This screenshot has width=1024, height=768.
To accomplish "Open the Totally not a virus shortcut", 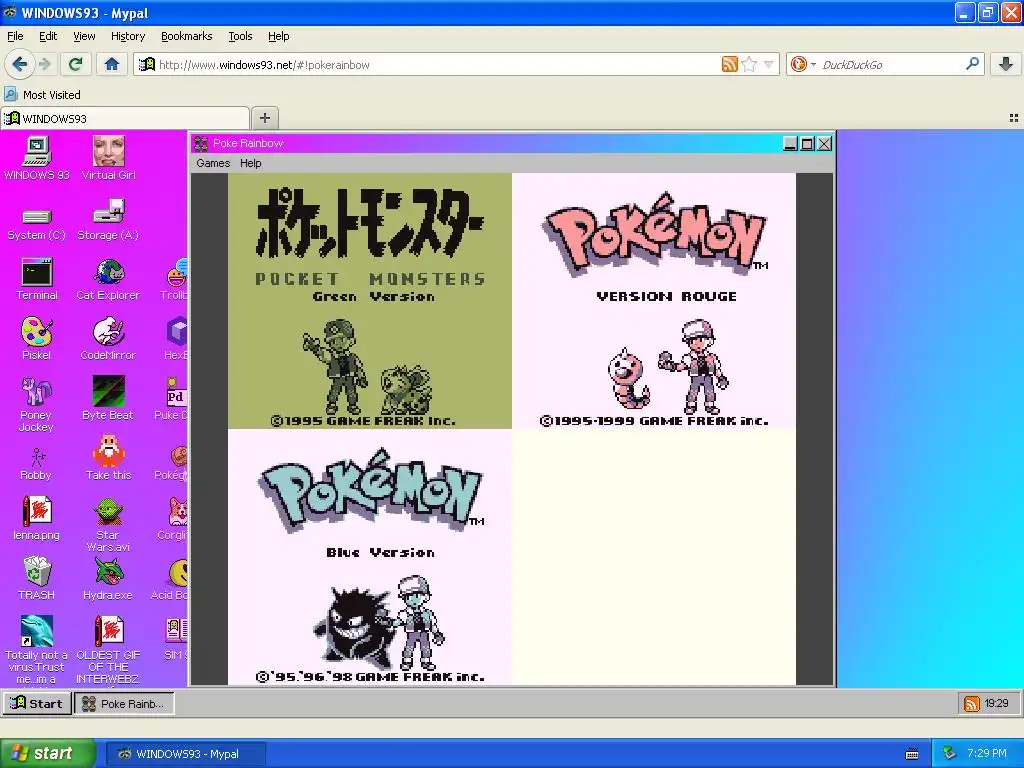I will point(37,649).
